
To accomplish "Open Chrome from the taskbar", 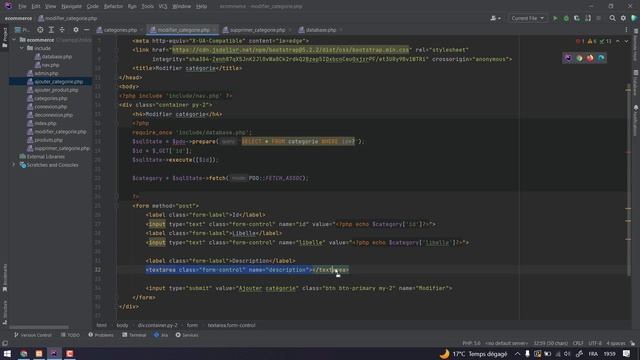I will [24, 353].
